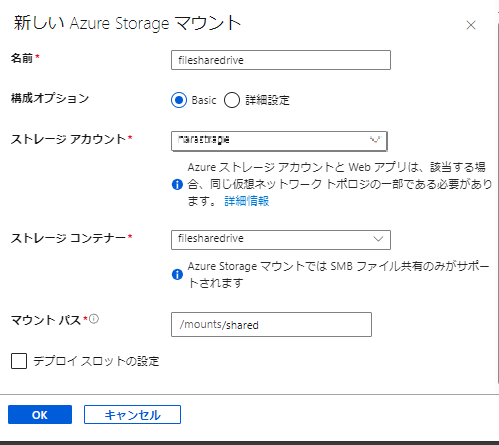Click the info icon beside the virtual network note
The image size is (499, 445).
click(x=177, y=184)
